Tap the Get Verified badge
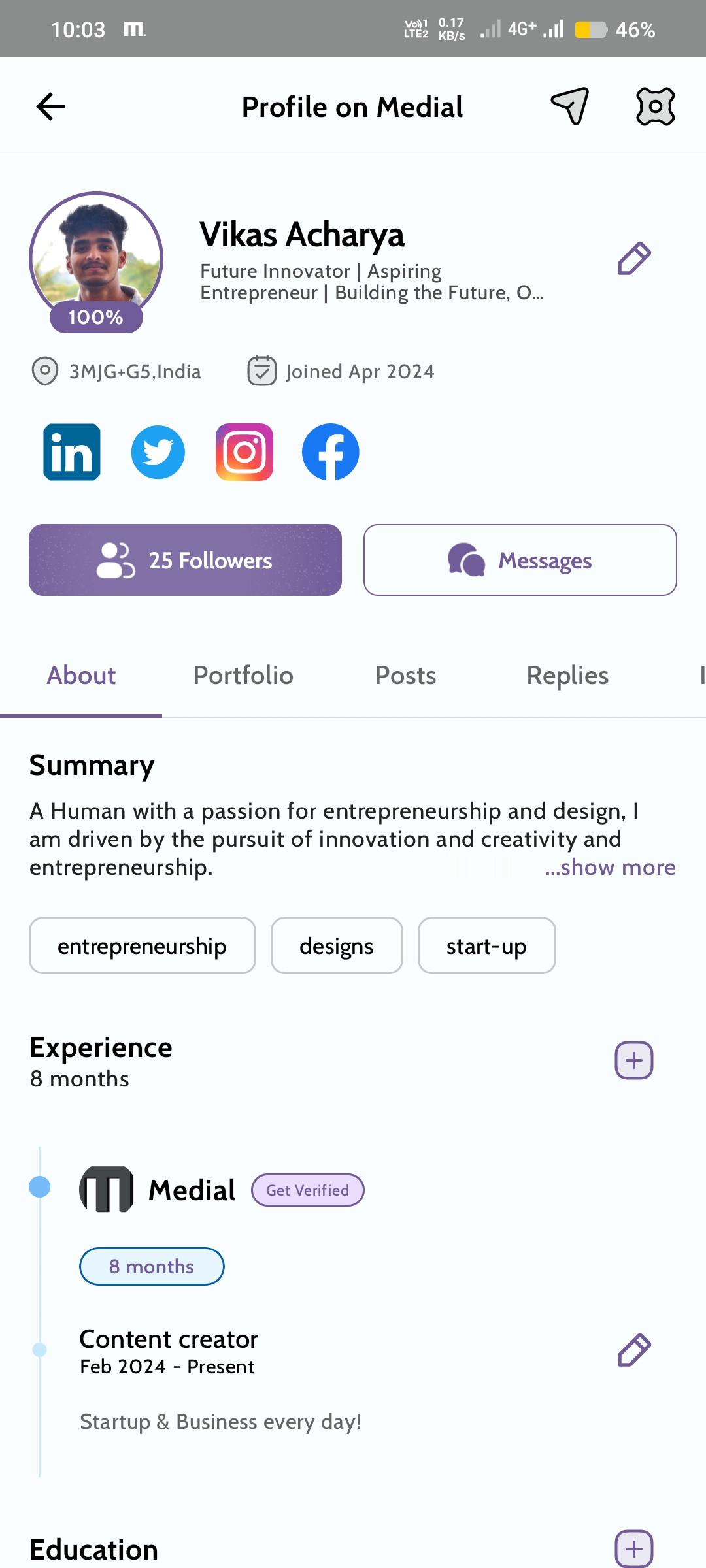The image size is (706, 1568). coord(307,1190)
